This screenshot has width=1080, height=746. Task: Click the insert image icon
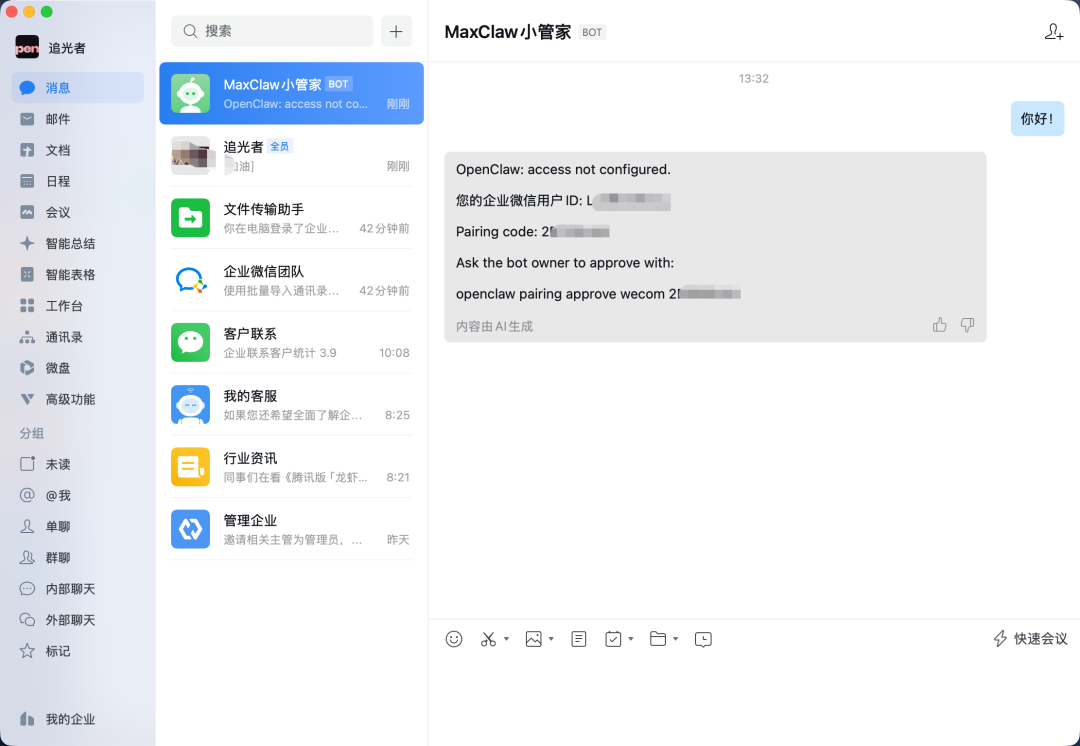[533, 639]
